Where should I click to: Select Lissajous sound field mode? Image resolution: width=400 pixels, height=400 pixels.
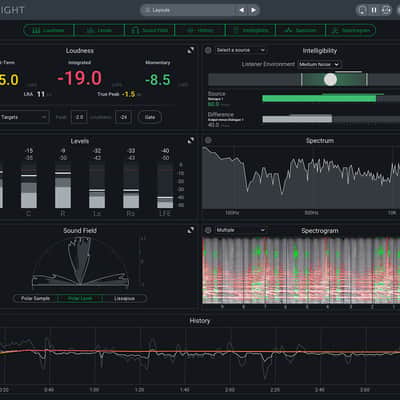(x=124, y=298)
